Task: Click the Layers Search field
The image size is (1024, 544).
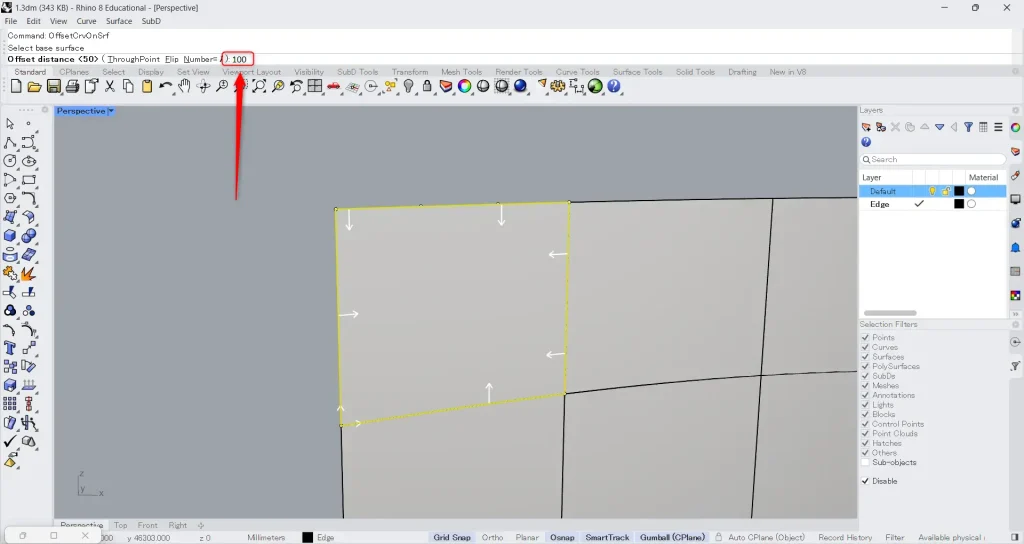Action: coord(933,159)
